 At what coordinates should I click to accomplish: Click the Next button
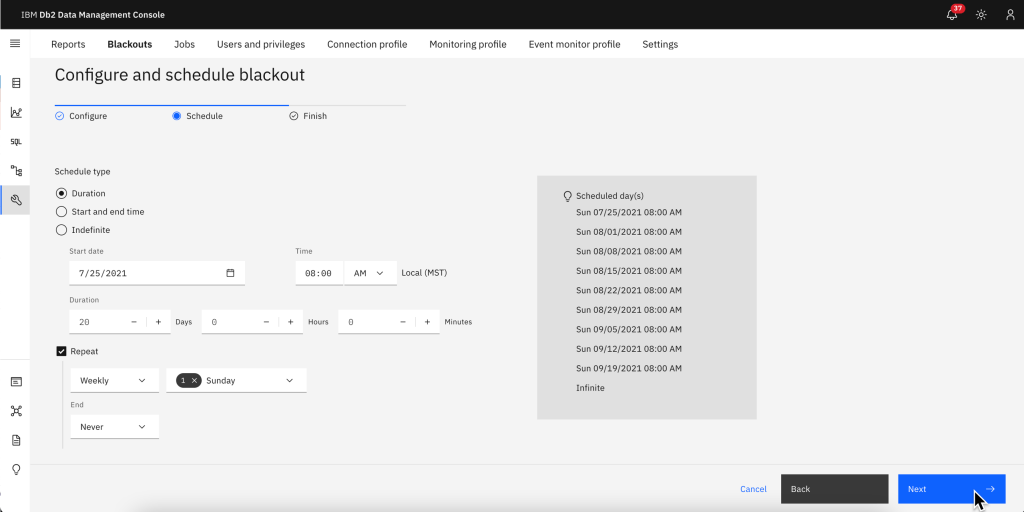(950, 489)
